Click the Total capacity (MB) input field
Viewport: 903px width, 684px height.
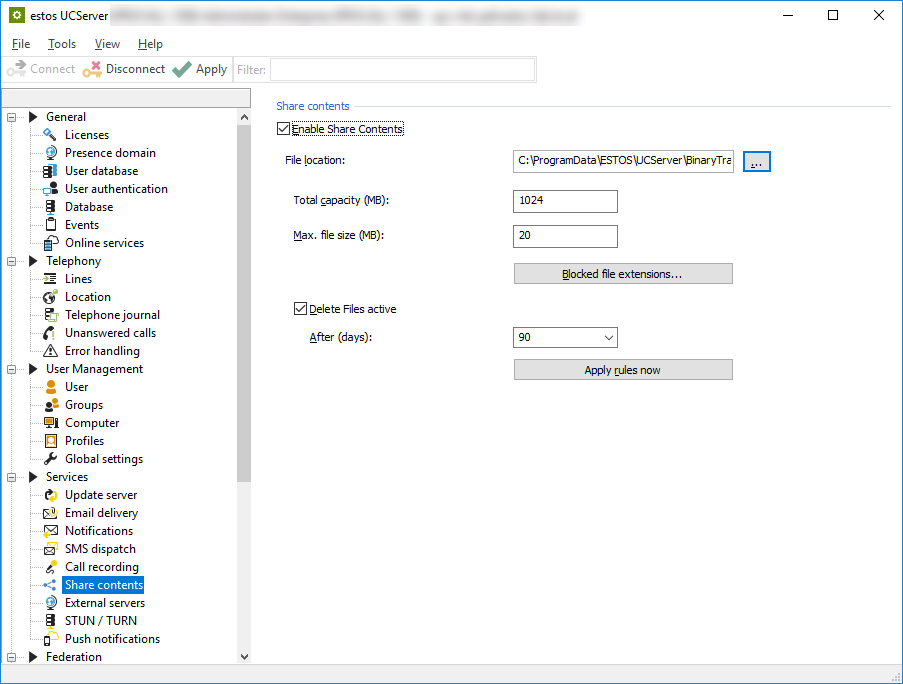565,201
